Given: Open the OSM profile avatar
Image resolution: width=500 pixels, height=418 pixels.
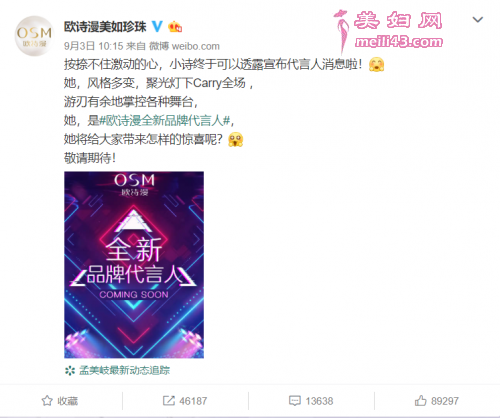Looking at the screenshot, I should click(34, 36).
